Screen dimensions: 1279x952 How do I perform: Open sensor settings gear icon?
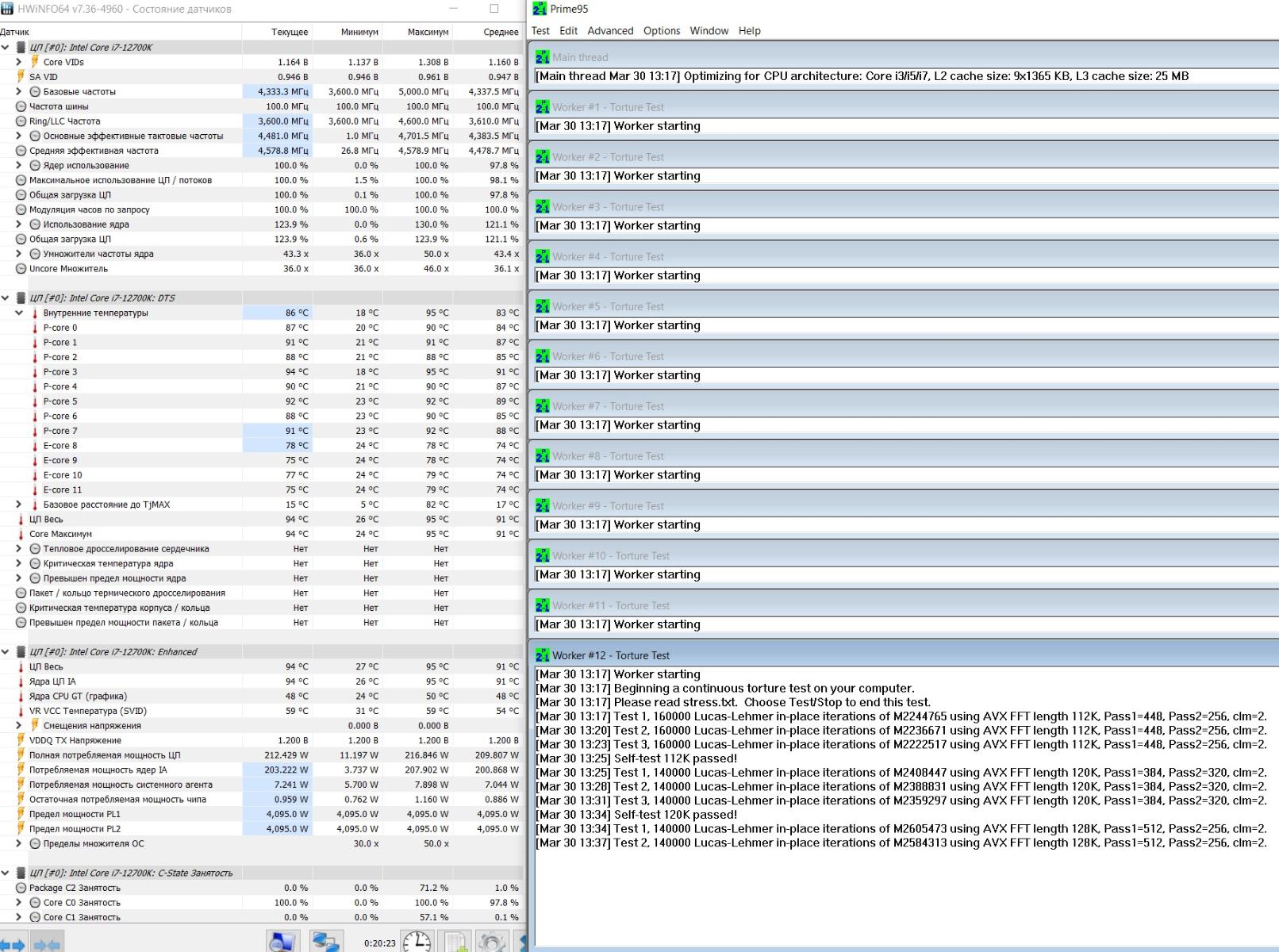492,942
